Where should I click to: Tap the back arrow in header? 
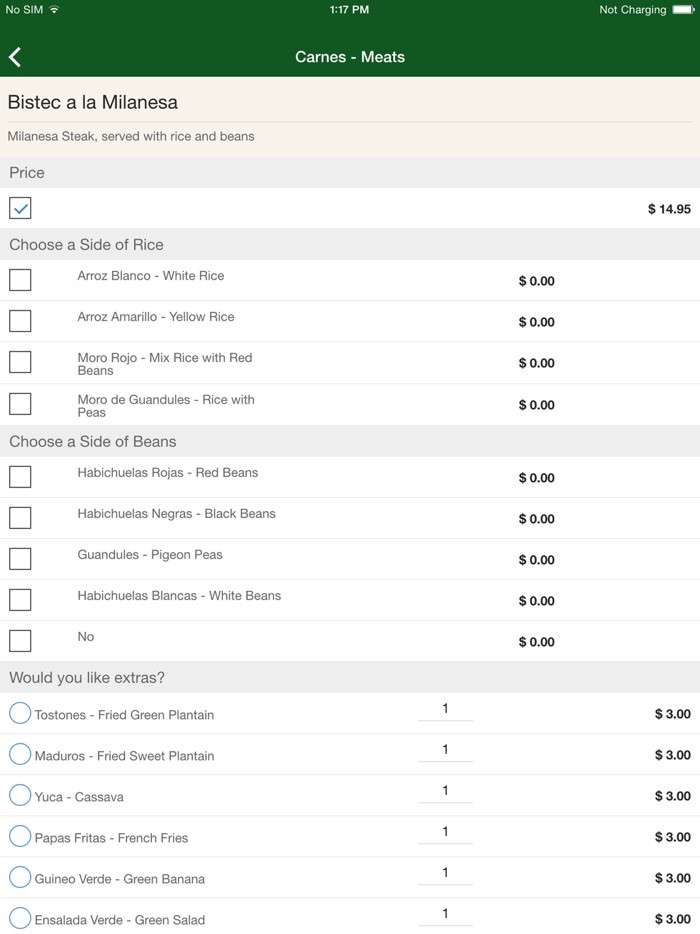(16, 57)
